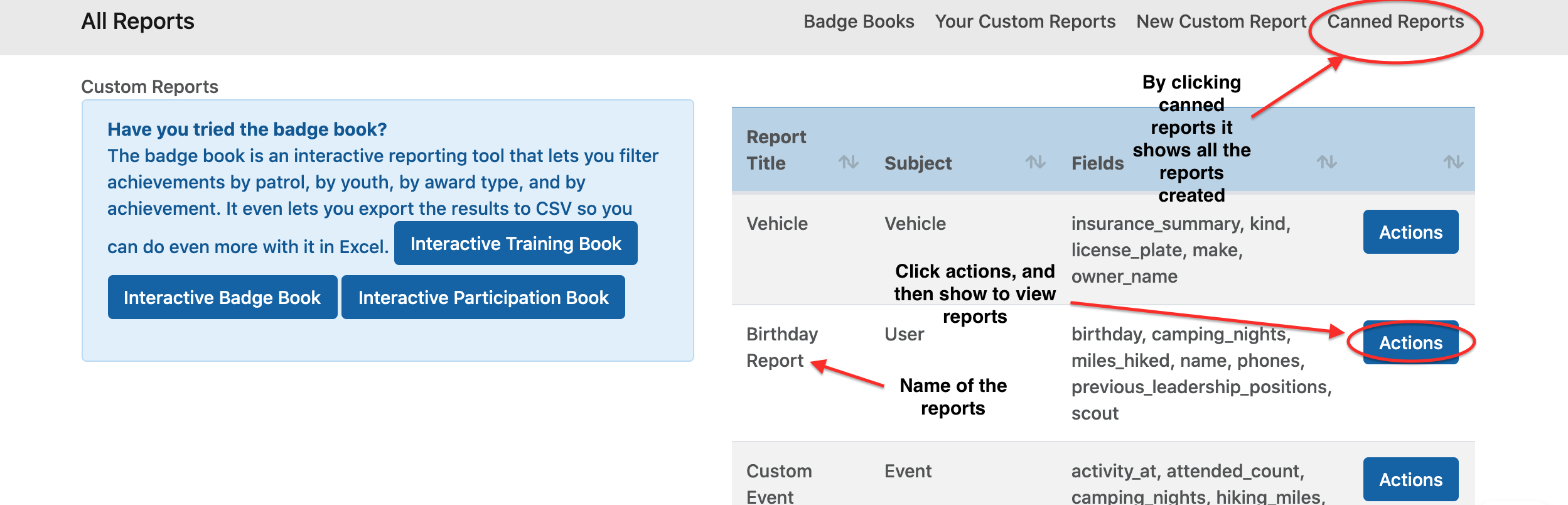The width and height of the screenshot is (1568, 505).
Task: Click sort arrows beside Subject column
Action: (1035, 162)
